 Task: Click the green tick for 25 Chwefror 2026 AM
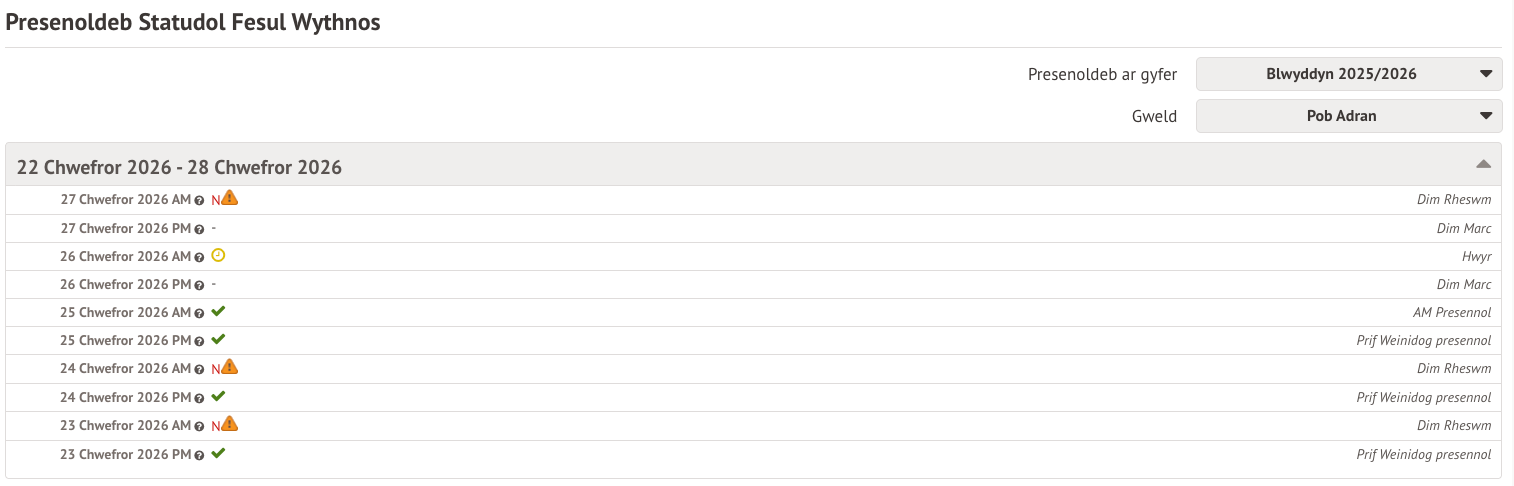218,312
